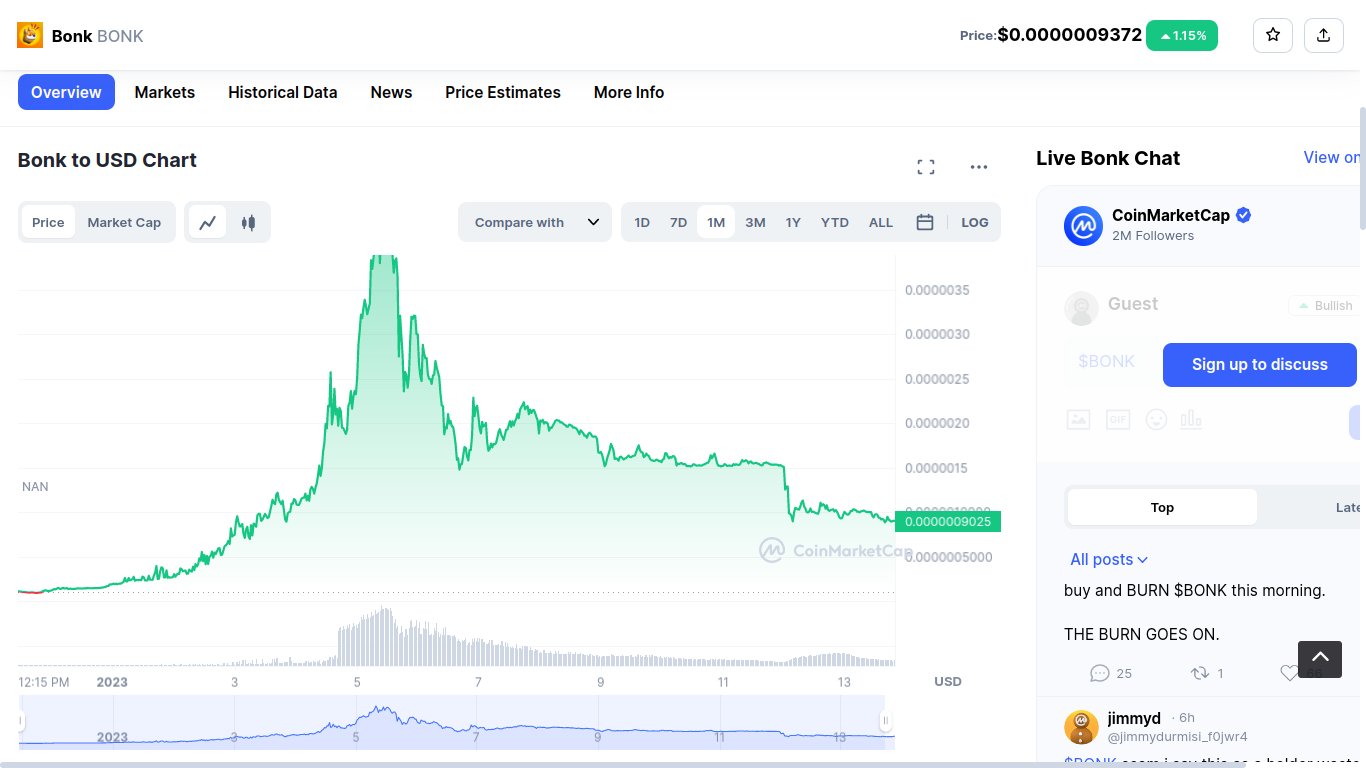The height and width of the screenshot is (768, 1366).
Task: Open the calendar date range picker
Action: coord(925,222)
